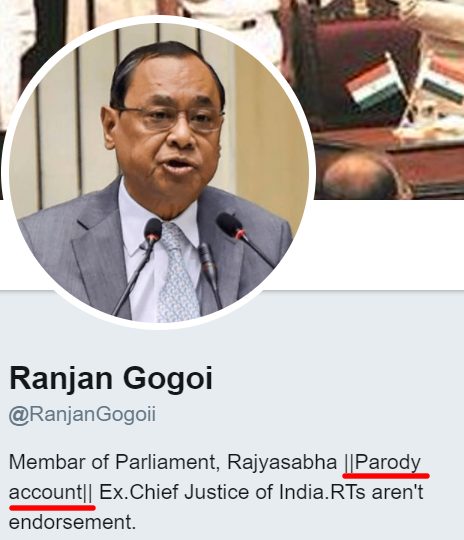
Task: Click the word Rajyasabha in the bio
Action: point(282,463)
